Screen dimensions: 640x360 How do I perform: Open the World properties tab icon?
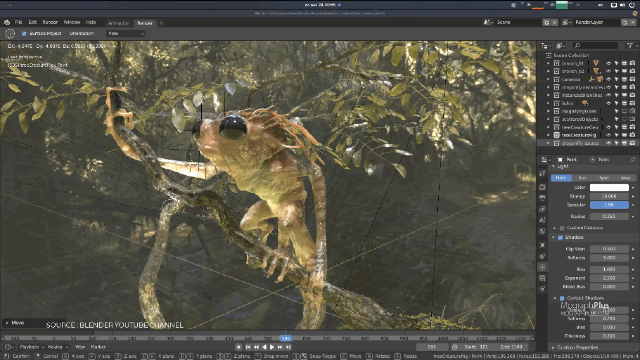point(542,231)
